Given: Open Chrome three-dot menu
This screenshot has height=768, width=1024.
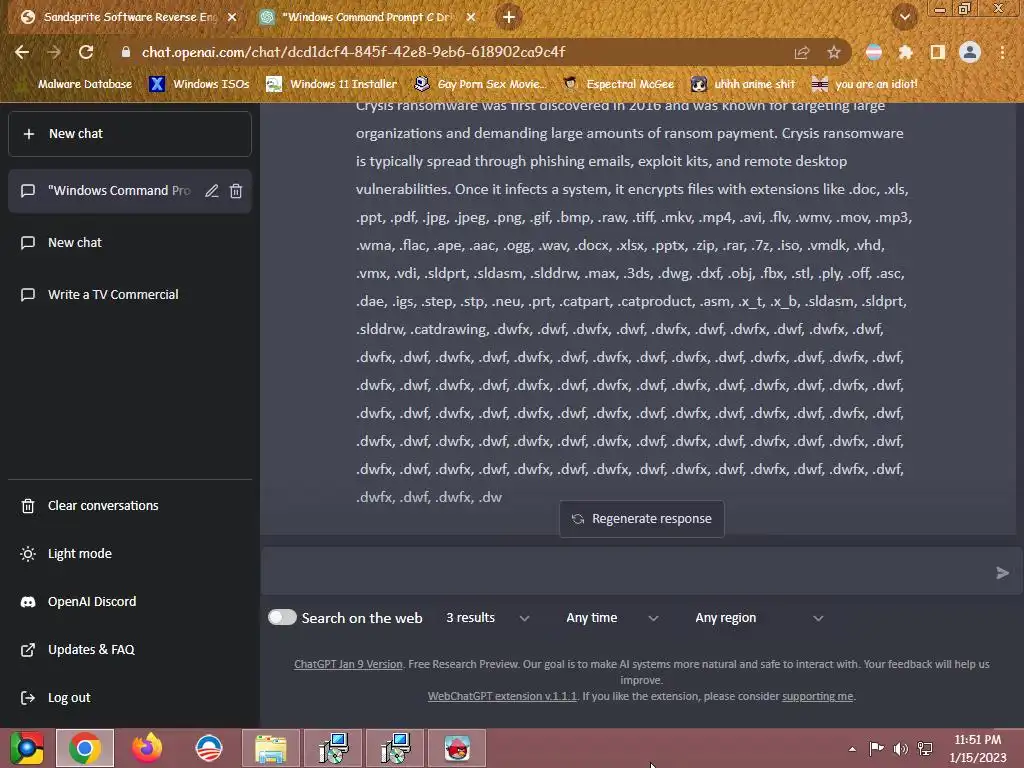Looking at the screenshot, I should click(x=1002, y=52).
